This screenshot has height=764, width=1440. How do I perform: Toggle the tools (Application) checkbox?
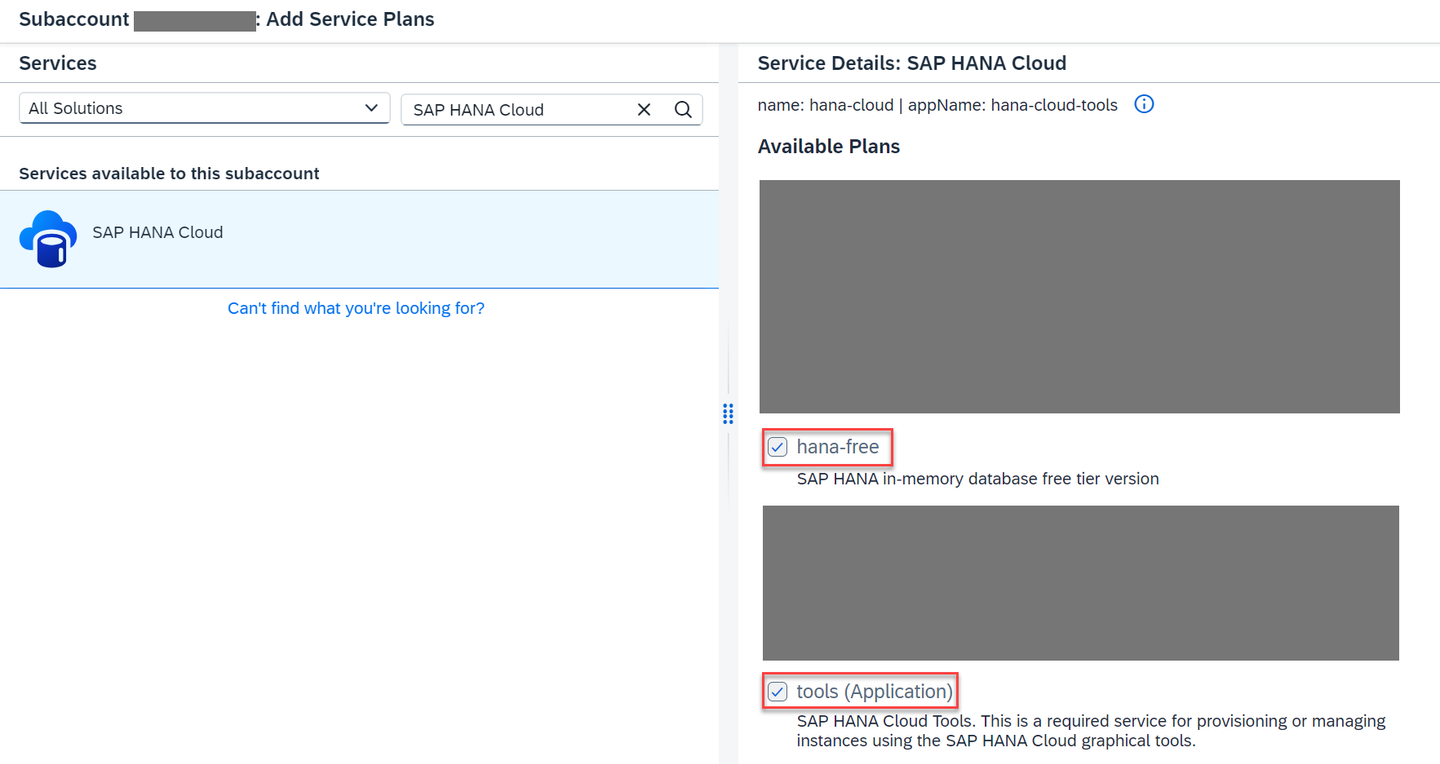(x=777, y=691)
